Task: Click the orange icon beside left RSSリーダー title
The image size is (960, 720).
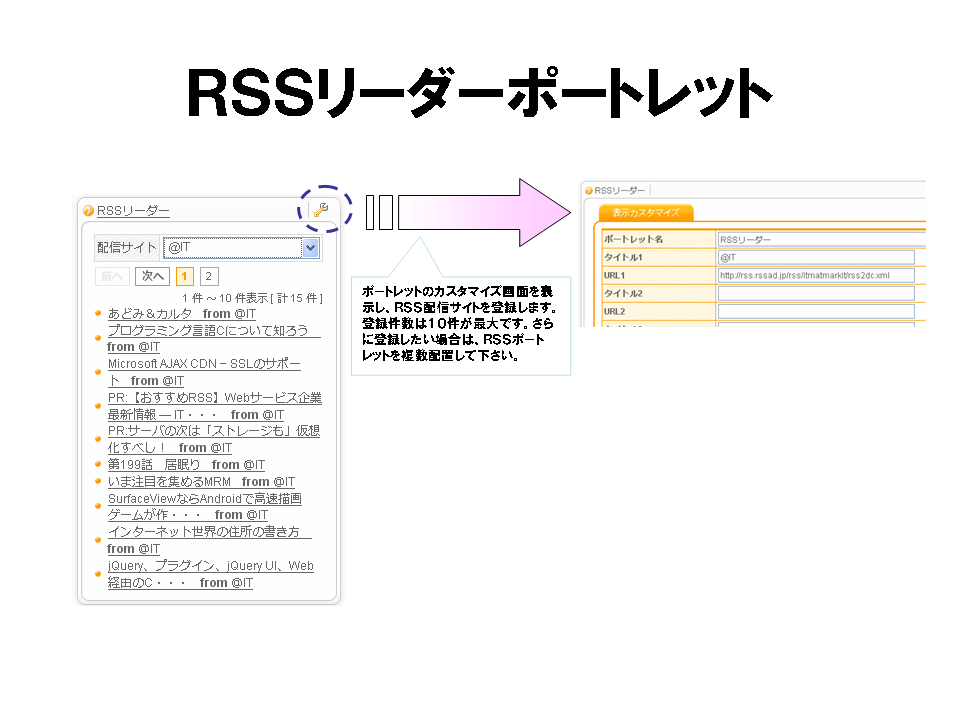Action: [89, 211]
